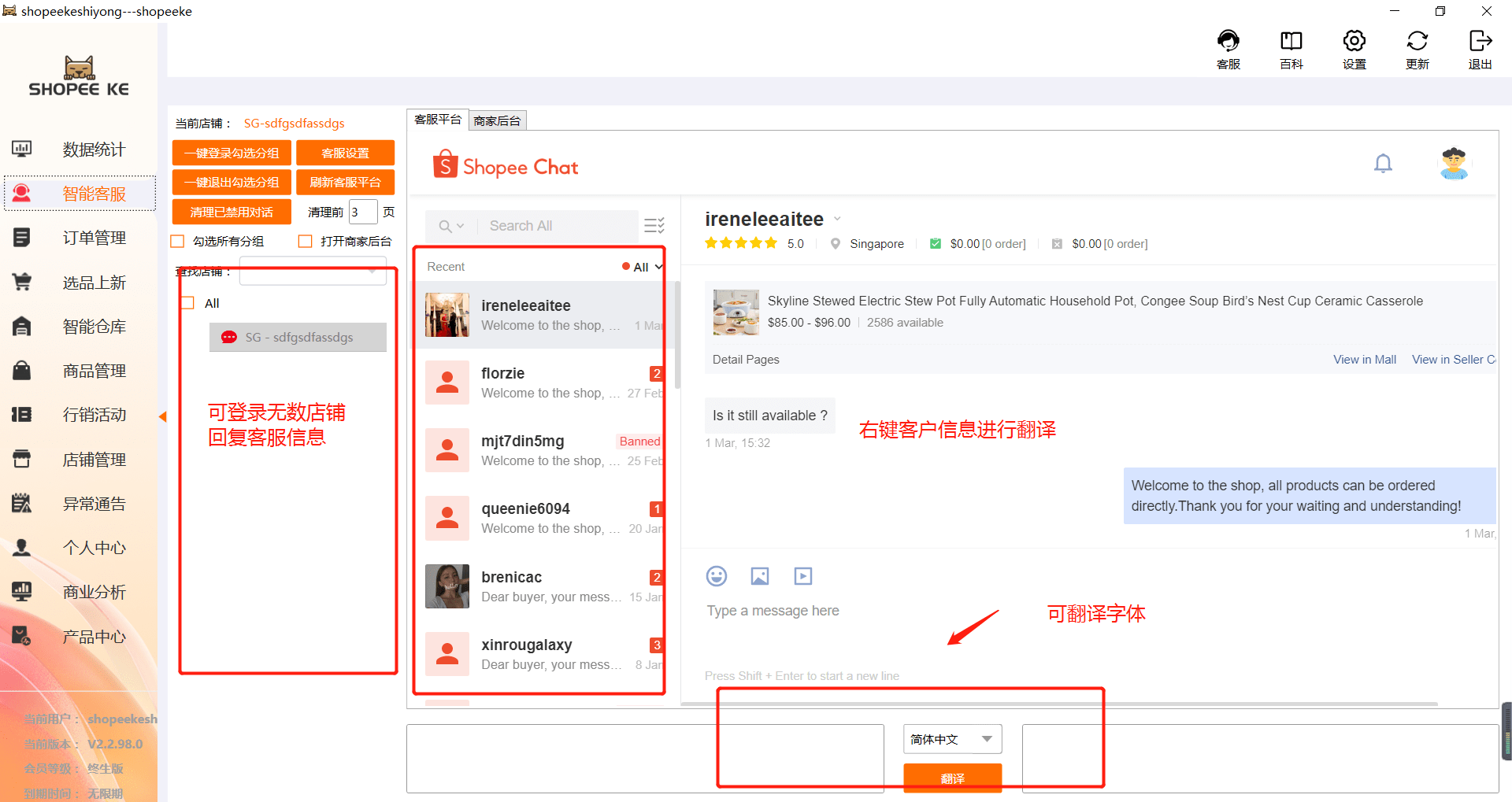Click the video attachment icon
The height and width of the screenshot is (802, 1512).
tap(802, 576)
